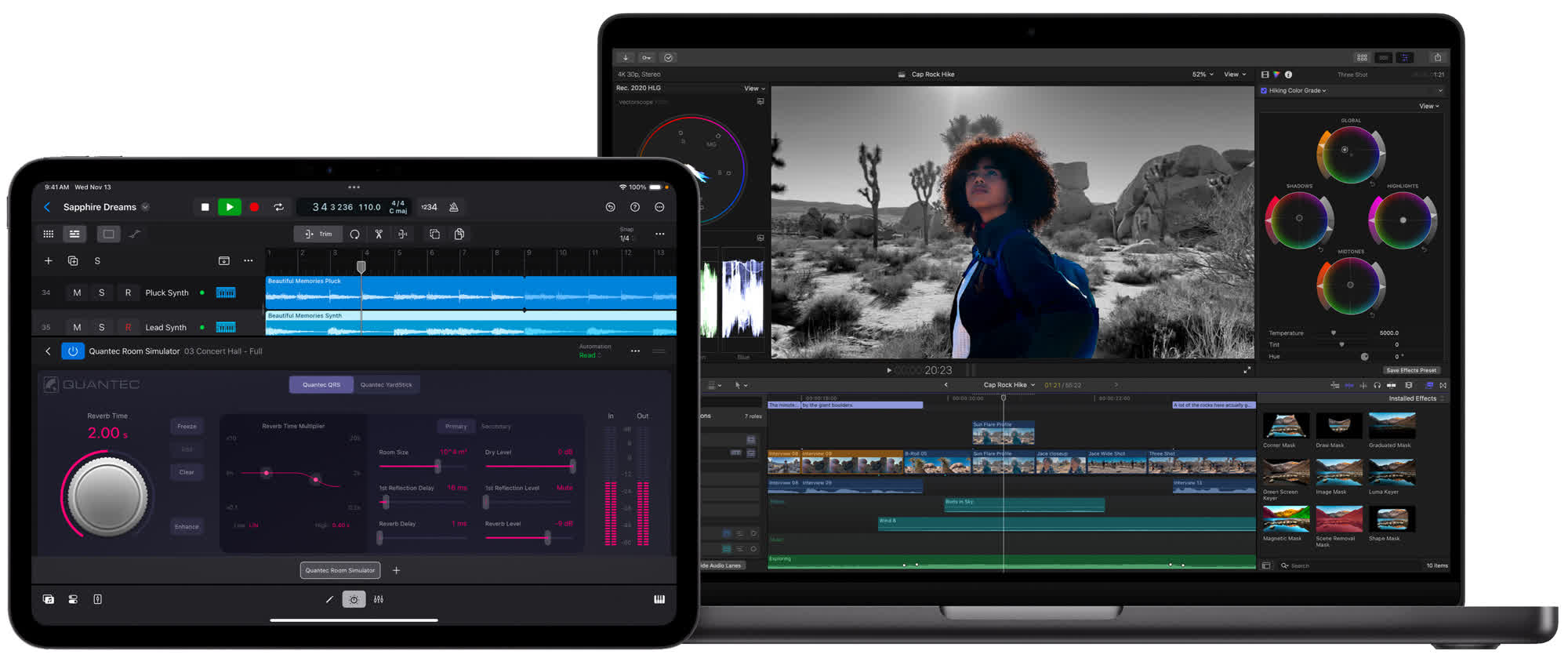
Task: Click the playhead marker in Logic ruler
Action: point(361,267)
